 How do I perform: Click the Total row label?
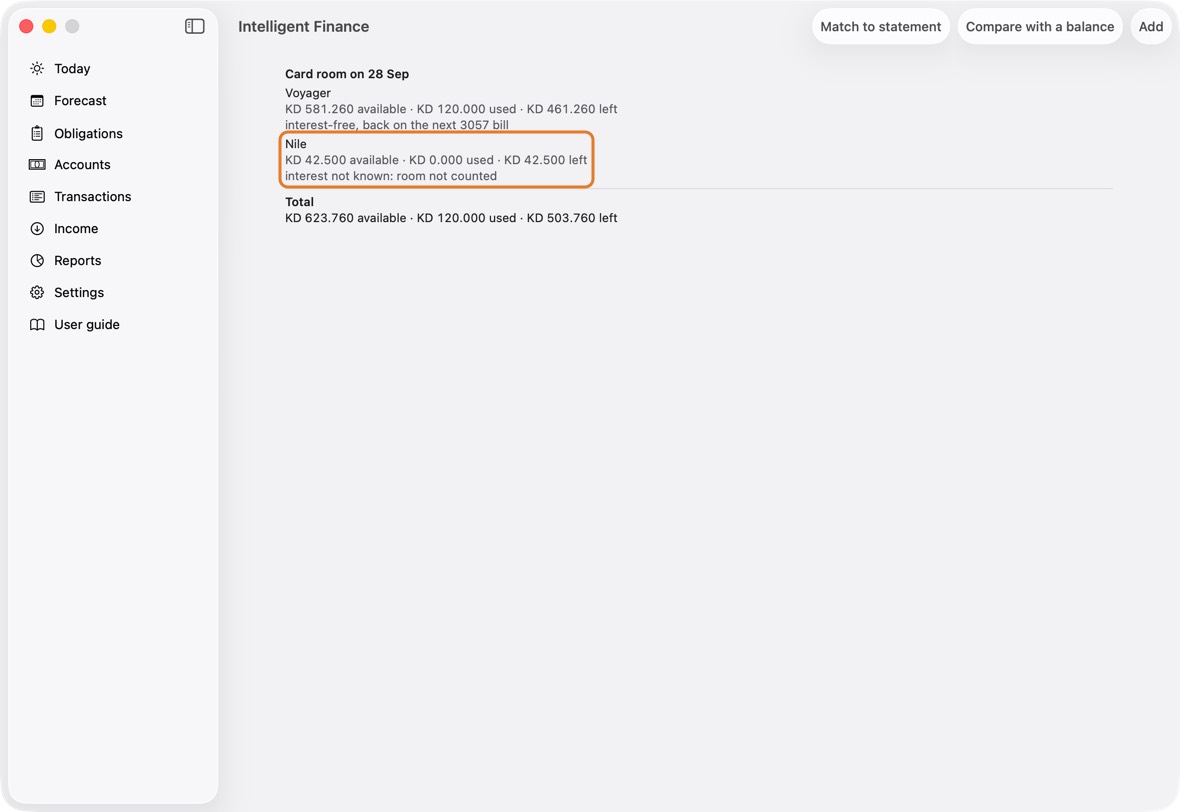pos(300,202)
